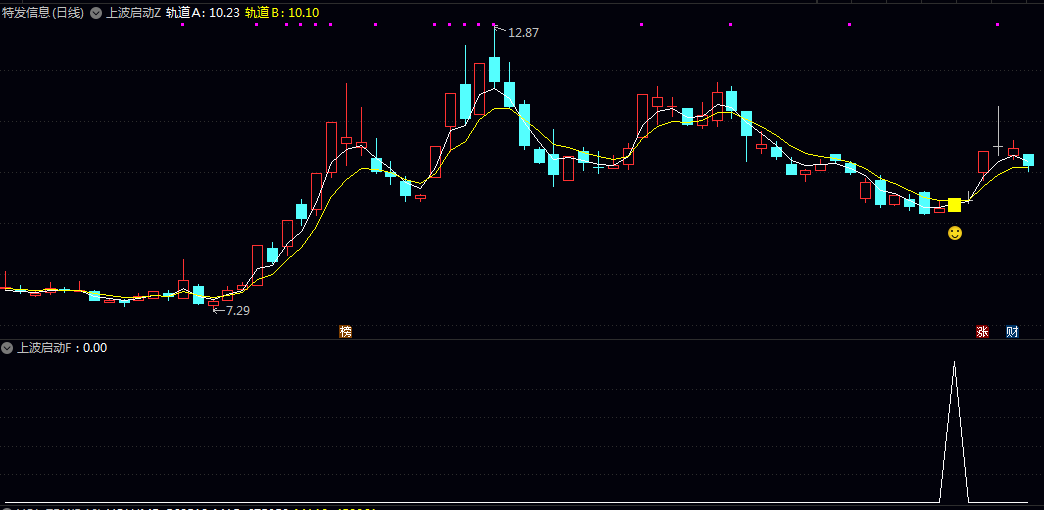Click the 轨道B: 10.10 value

(x=282, y=13)
